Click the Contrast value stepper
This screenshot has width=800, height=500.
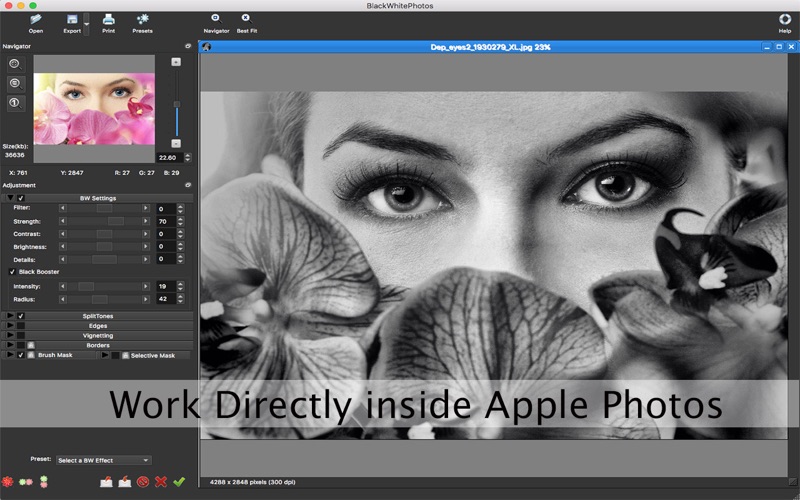click(x=181, y=234)
